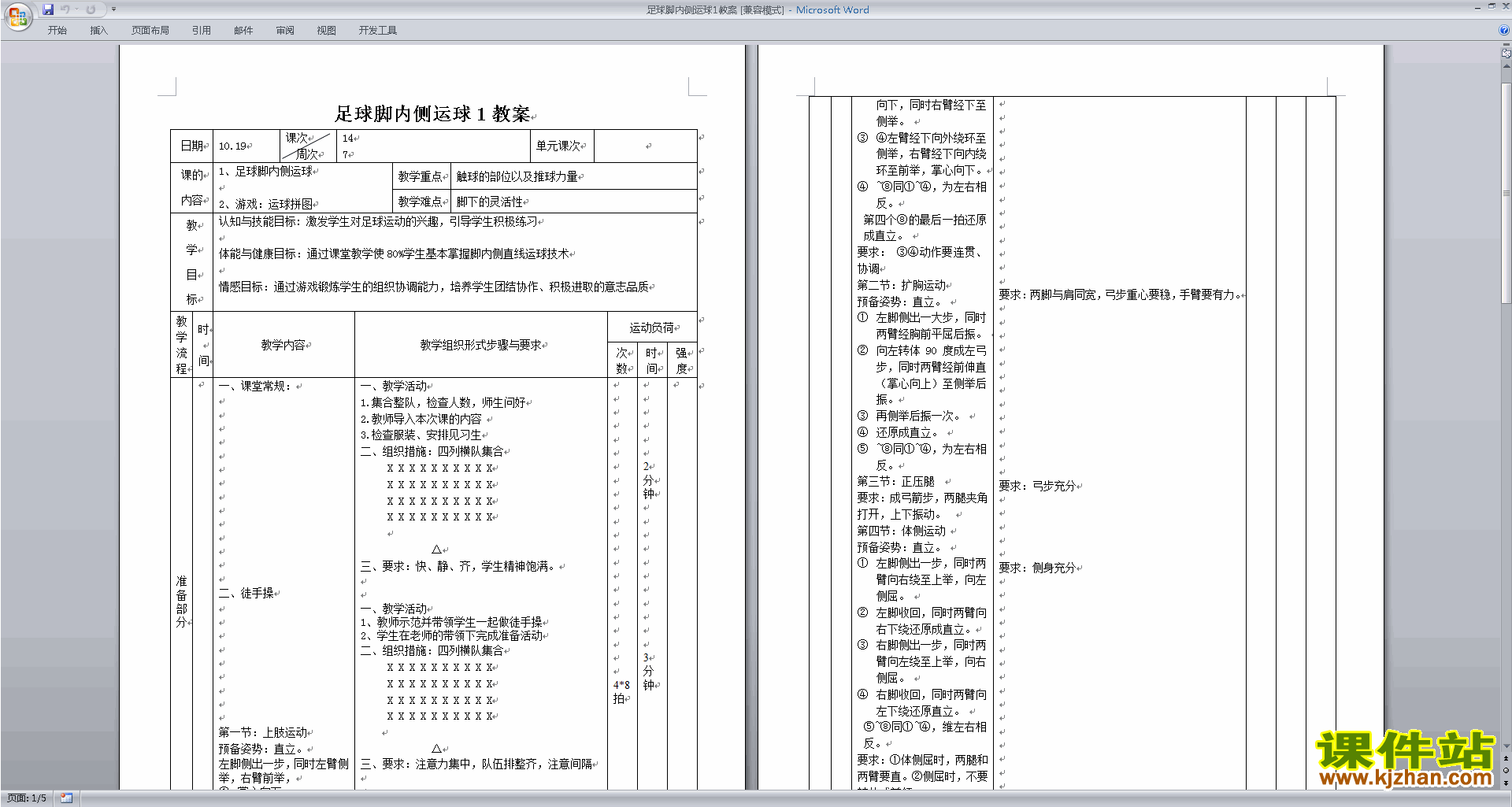
Task: Click the line 三、要求：快、静、齐
Action: pos(459,566)
